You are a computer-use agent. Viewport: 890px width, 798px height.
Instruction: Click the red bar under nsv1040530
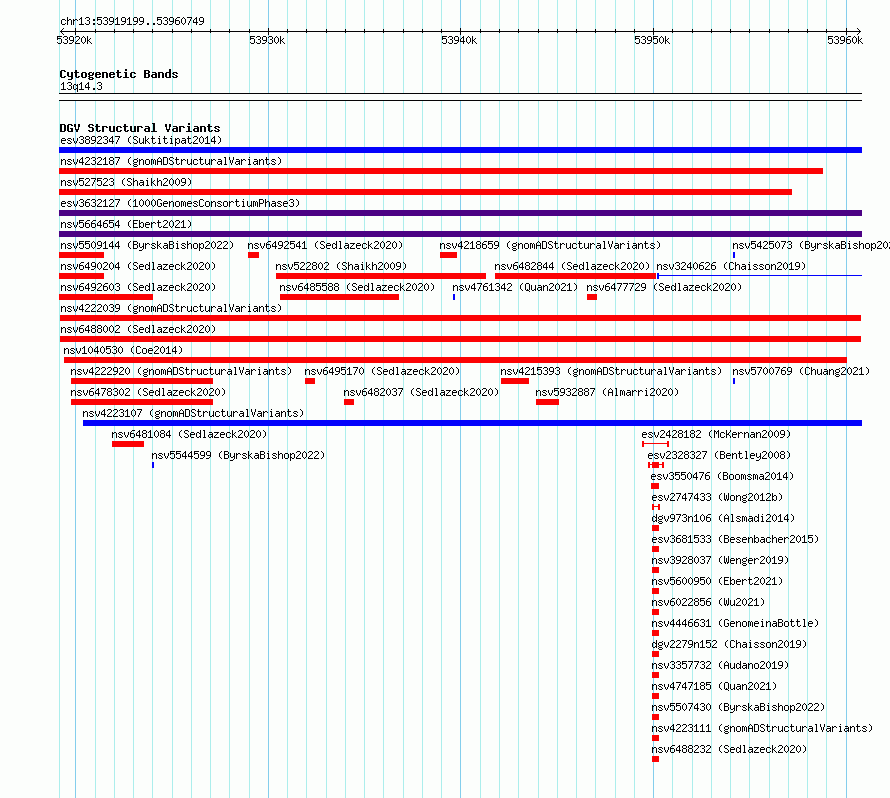(455, 360)
